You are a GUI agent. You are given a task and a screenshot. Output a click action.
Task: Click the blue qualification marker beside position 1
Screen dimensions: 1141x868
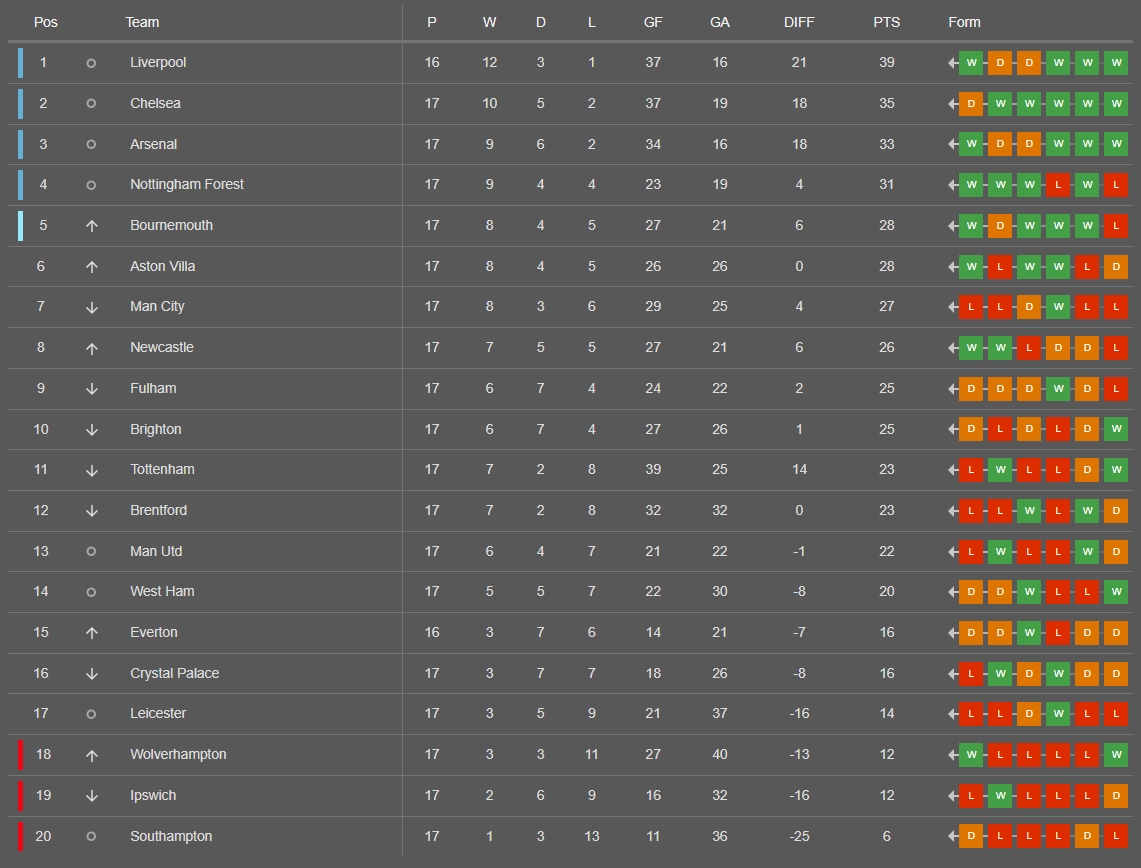tap(20, 63)
